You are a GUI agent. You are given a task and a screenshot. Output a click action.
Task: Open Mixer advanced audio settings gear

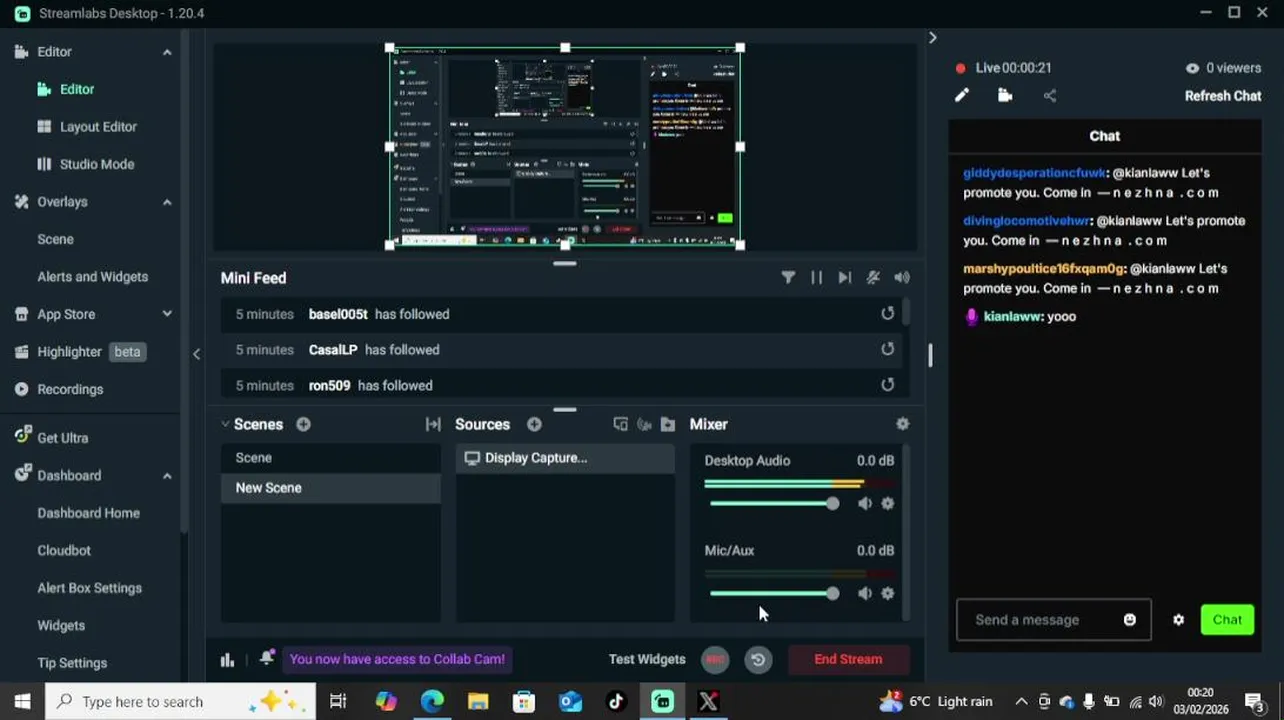pyautogui.click(x=903, y=424)
